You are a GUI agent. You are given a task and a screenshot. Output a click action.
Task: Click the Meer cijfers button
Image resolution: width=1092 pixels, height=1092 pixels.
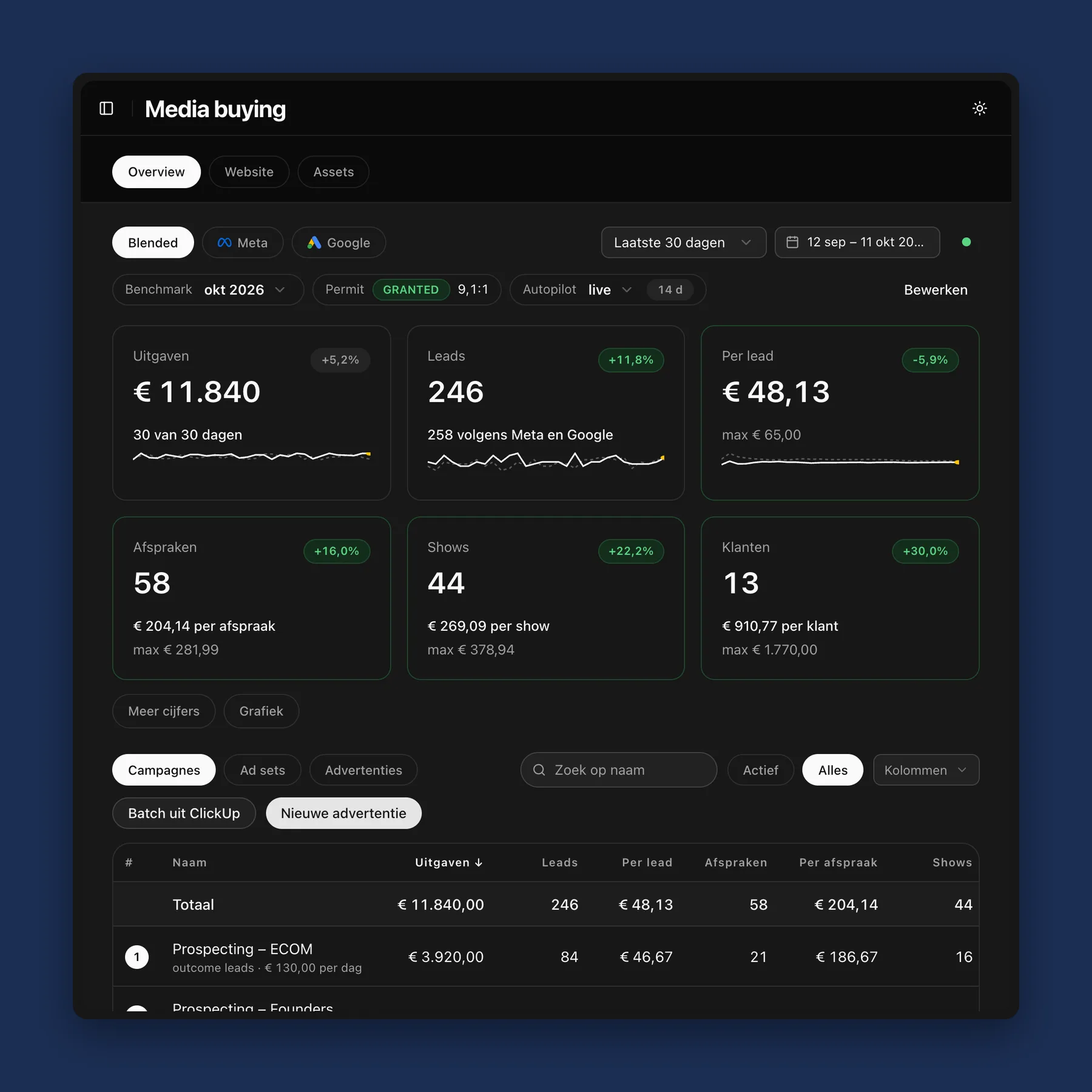(164, 711)
